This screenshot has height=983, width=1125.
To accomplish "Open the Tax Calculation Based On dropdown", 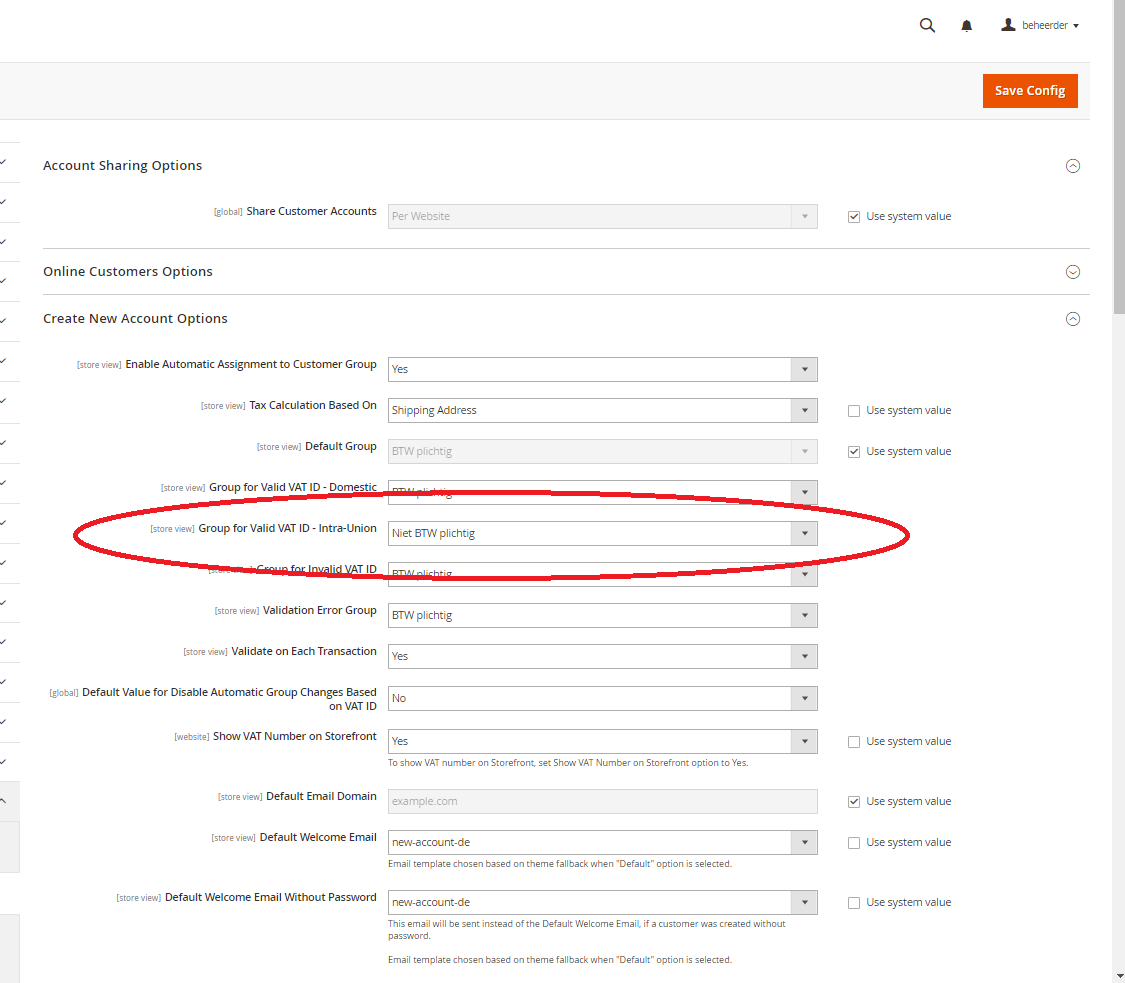I will coord(804,410).
